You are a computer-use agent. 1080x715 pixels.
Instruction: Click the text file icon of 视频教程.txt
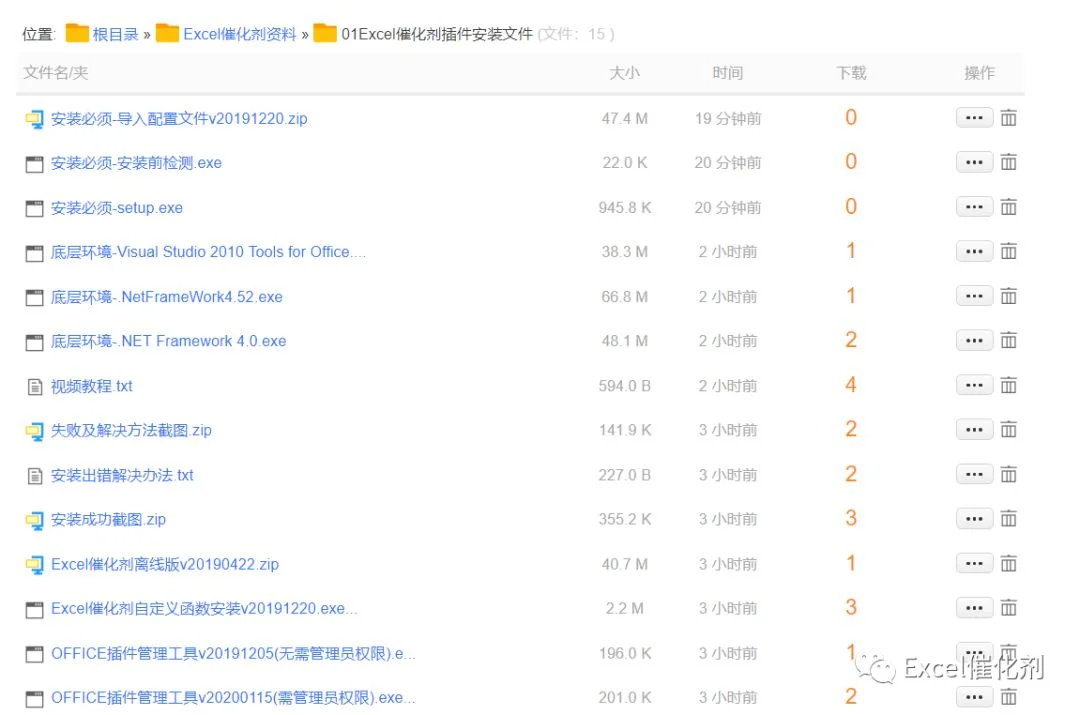point(34,387)
